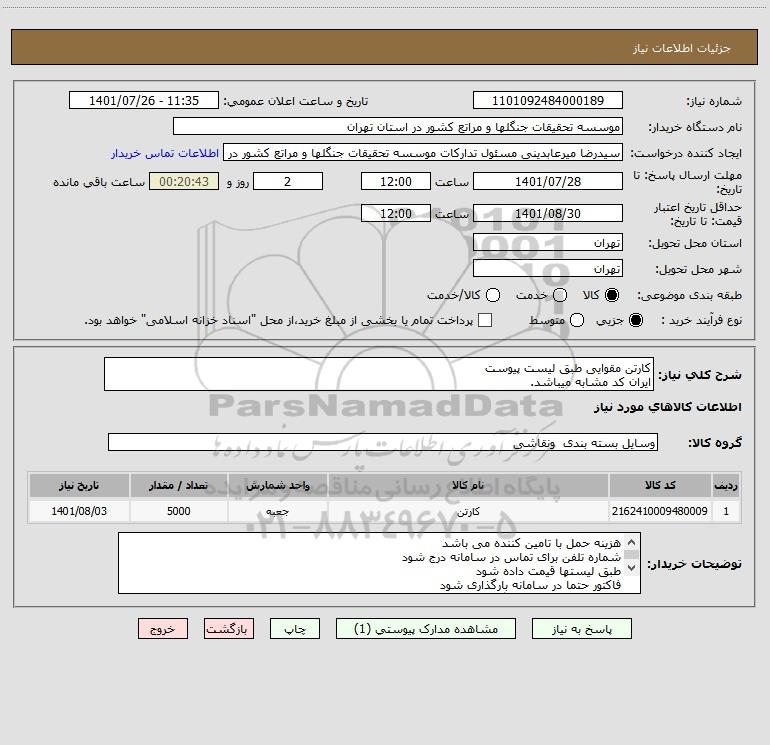Click the تعداد / مقدار column header
The image size is (770, 745).
178,485
